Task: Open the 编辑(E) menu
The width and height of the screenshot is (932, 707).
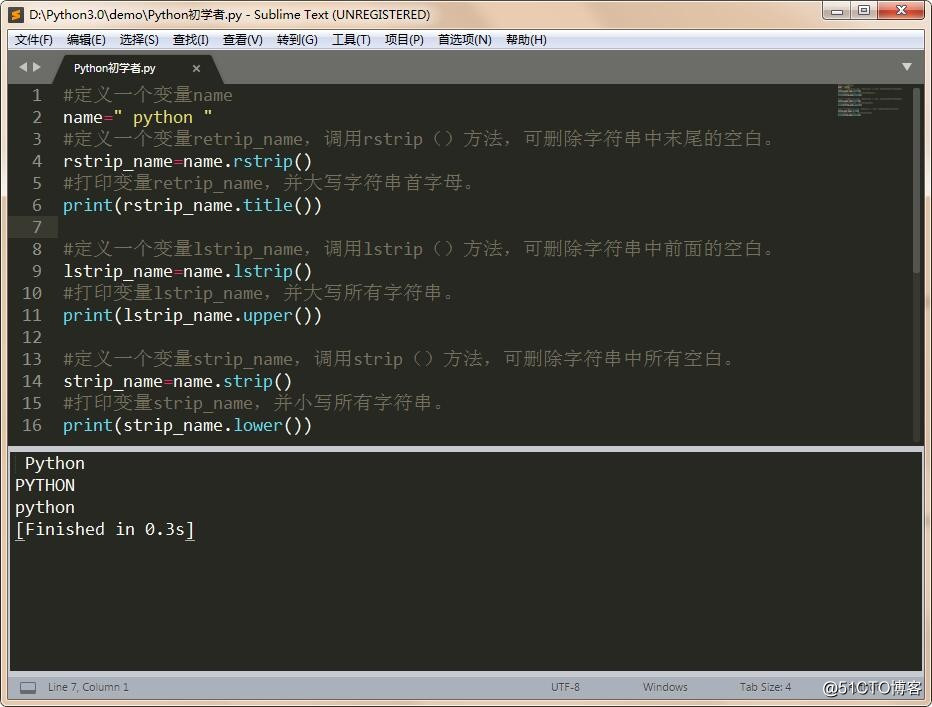Action: pos(86,40)
